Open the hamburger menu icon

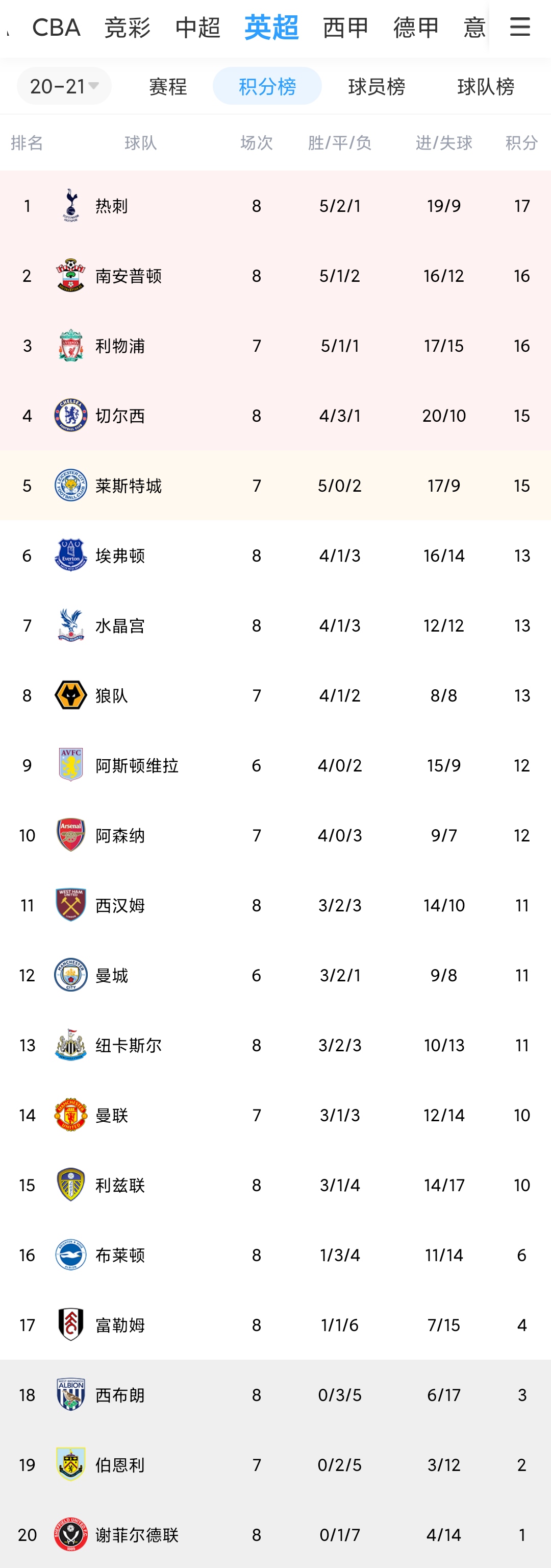[x=520, y=27]
